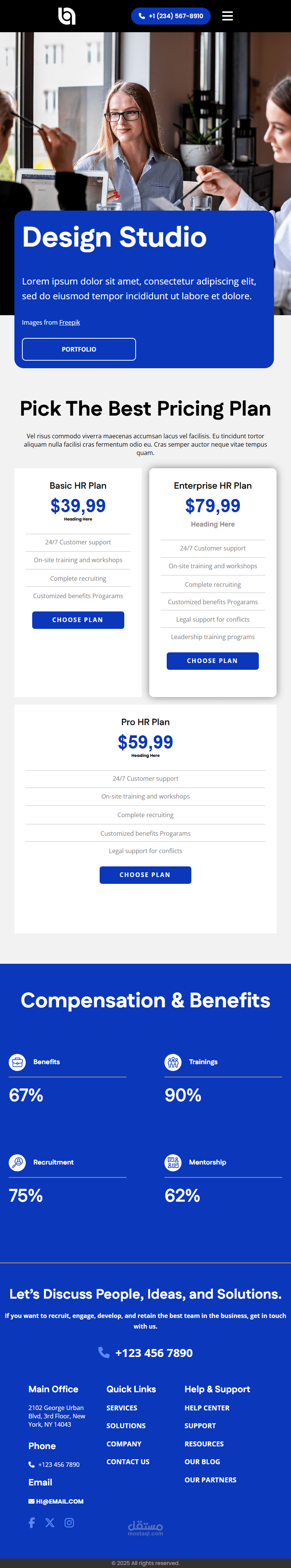The height and width of the screenshot is (1568, 291).
Task: Click the site logo in header
Action: [x=67, y=16]
